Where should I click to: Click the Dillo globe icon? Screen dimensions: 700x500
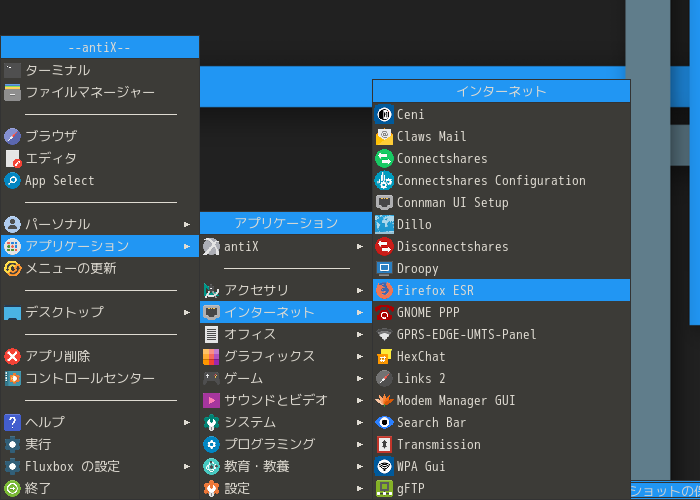(x=384, y=224)
